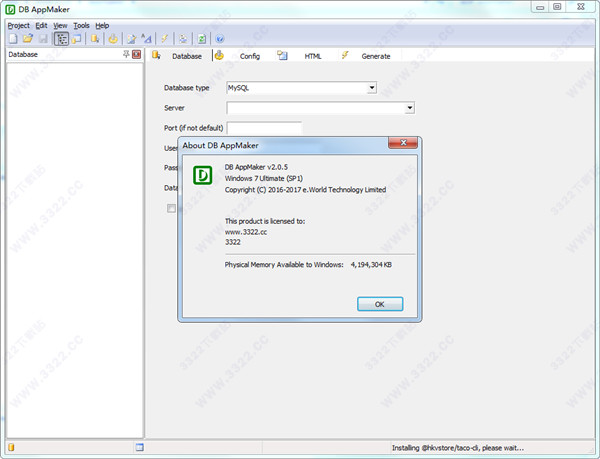
Task: Open the Project menu
Action: [18, 26]
